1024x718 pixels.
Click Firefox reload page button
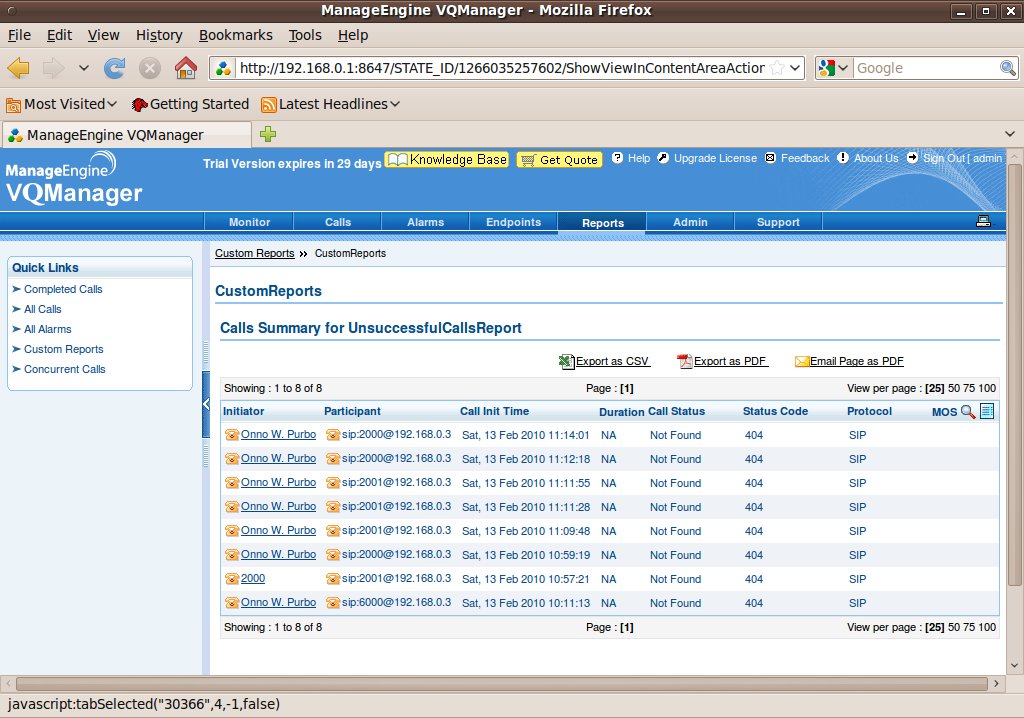tap(115, 68)
